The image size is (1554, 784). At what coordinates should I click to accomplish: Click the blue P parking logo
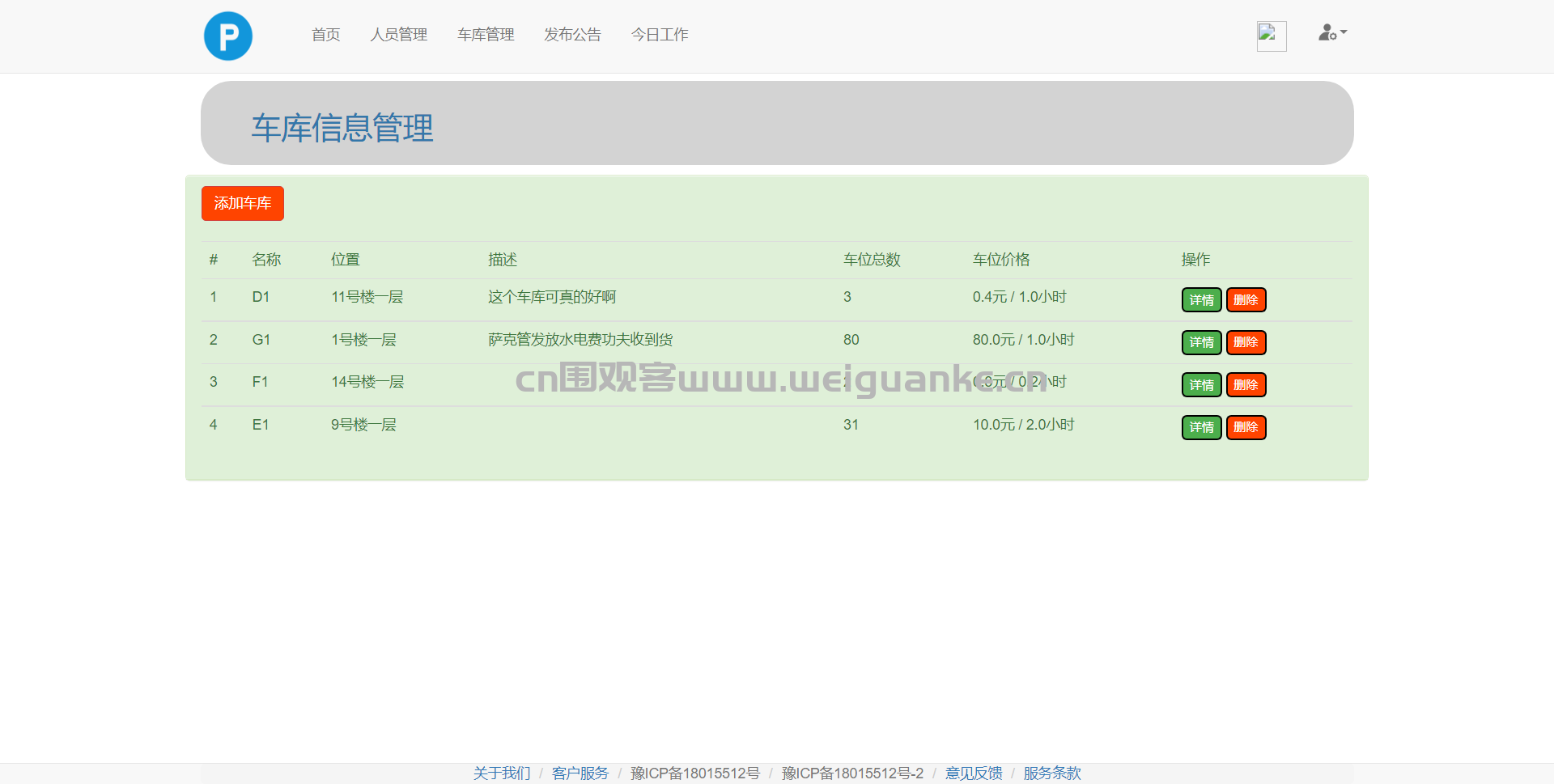[227, 36]
